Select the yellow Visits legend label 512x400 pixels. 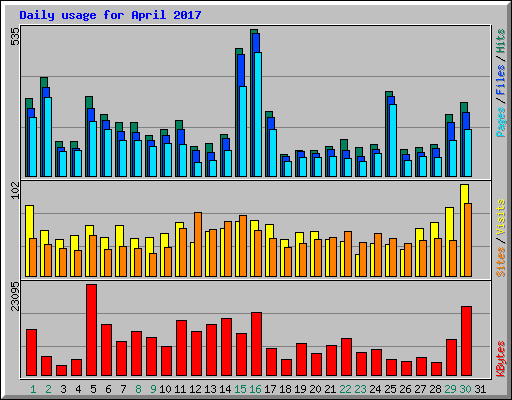pyautogui.click(x=500, y=217)
